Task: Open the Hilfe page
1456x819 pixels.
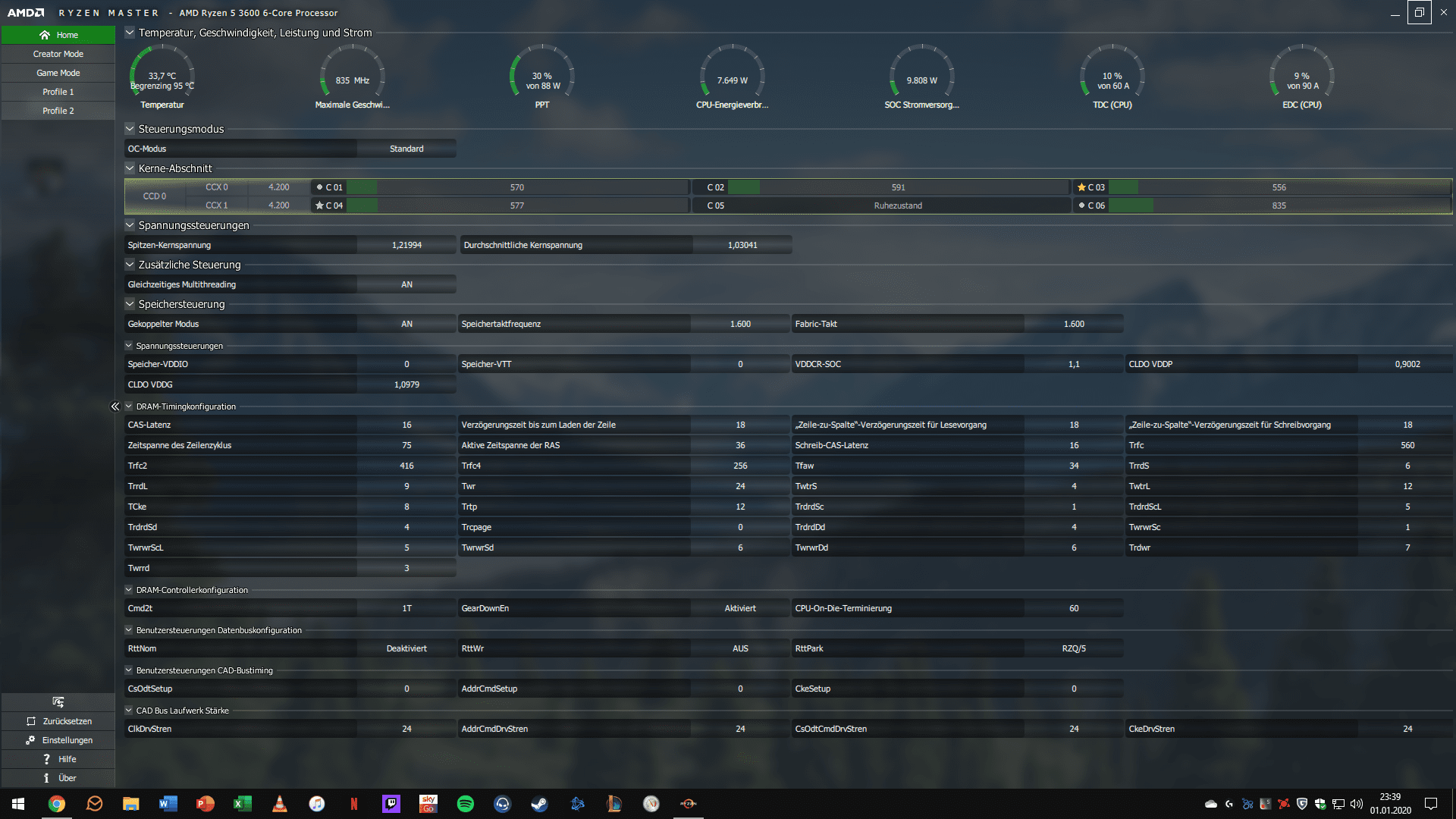Action: 58,759
